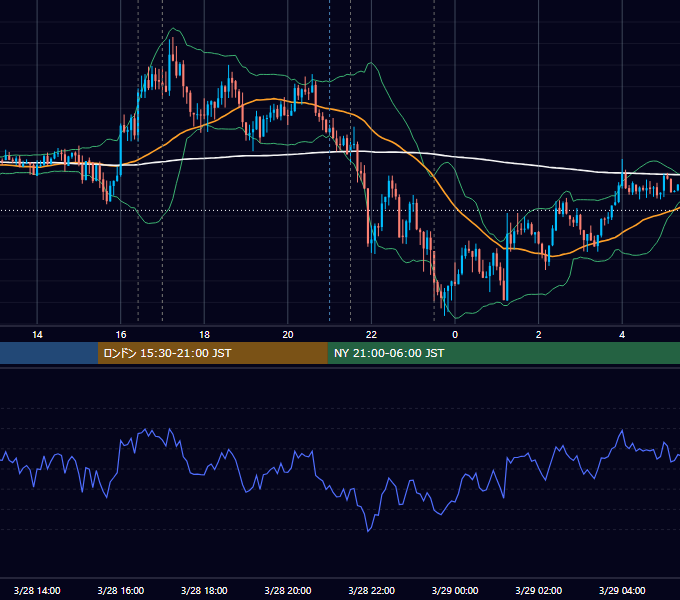The image size is (680, 600).
Task: Click the '0' hour label on price chart axis
Action: pos(455,335)
